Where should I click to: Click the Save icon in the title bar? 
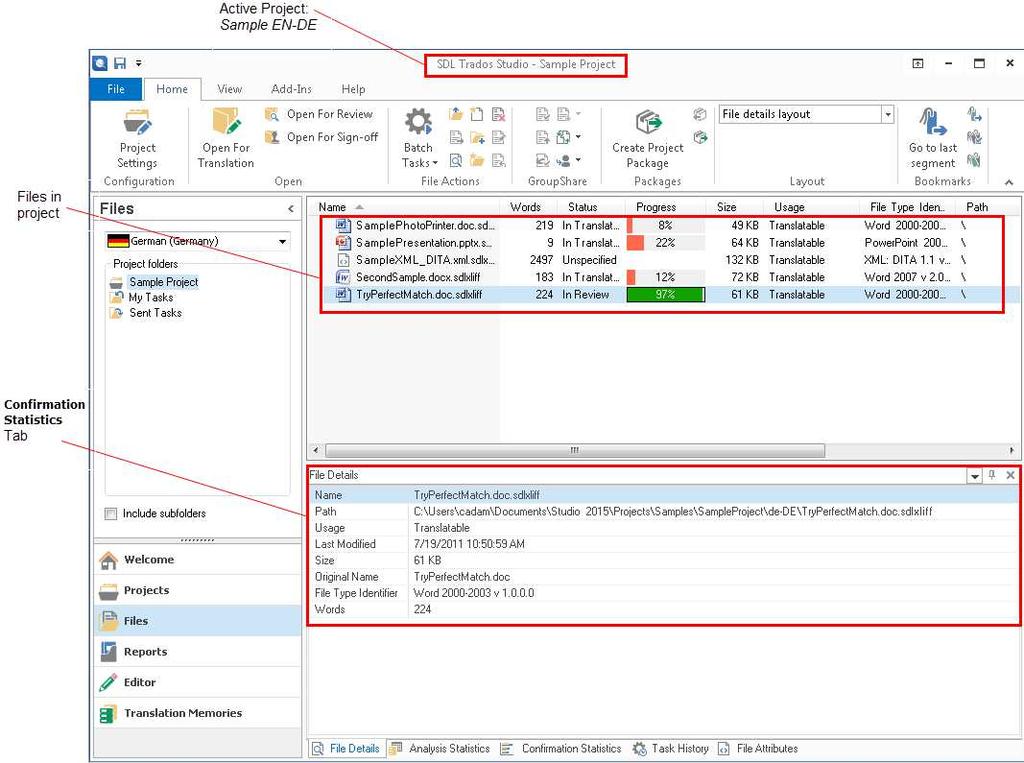tap(120, 63)
